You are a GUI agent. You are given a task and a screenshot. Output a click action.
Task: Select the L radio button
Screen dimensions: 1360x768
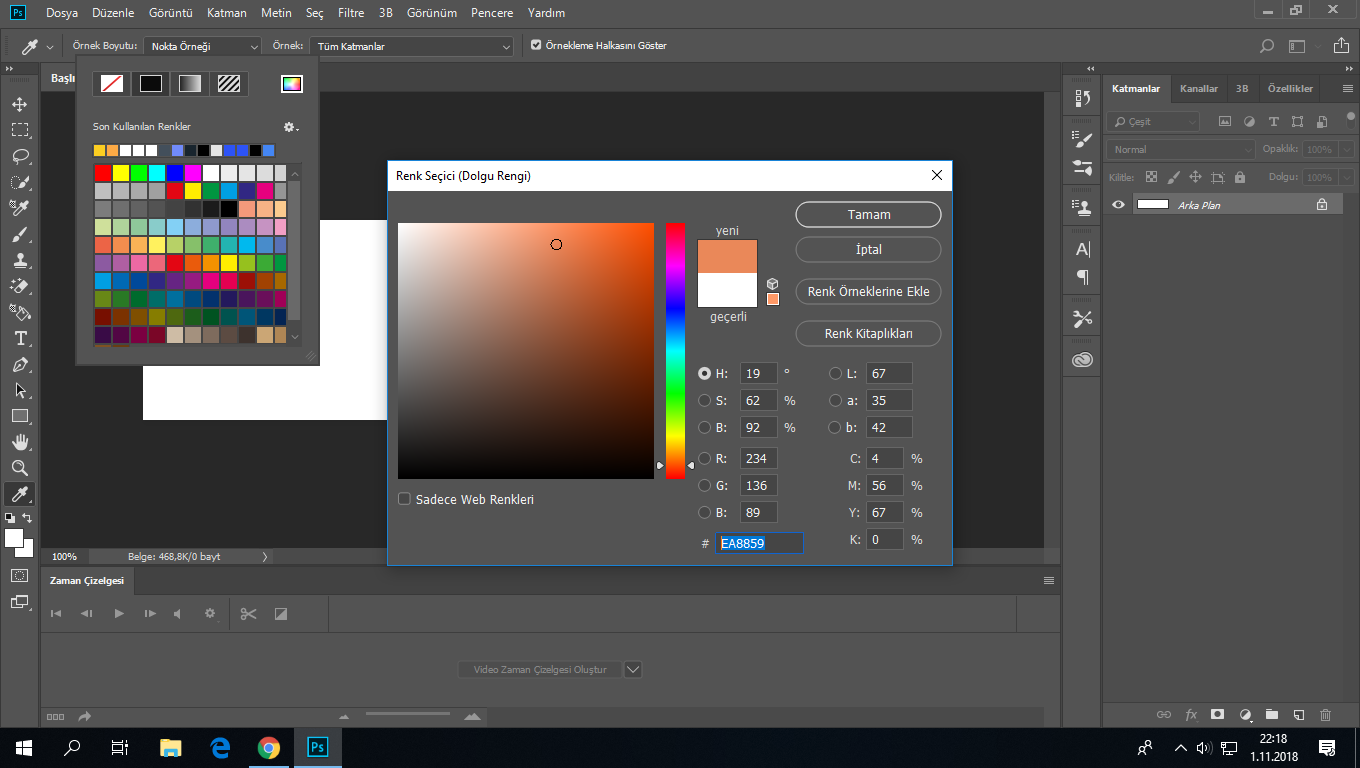tap(835, 373)
